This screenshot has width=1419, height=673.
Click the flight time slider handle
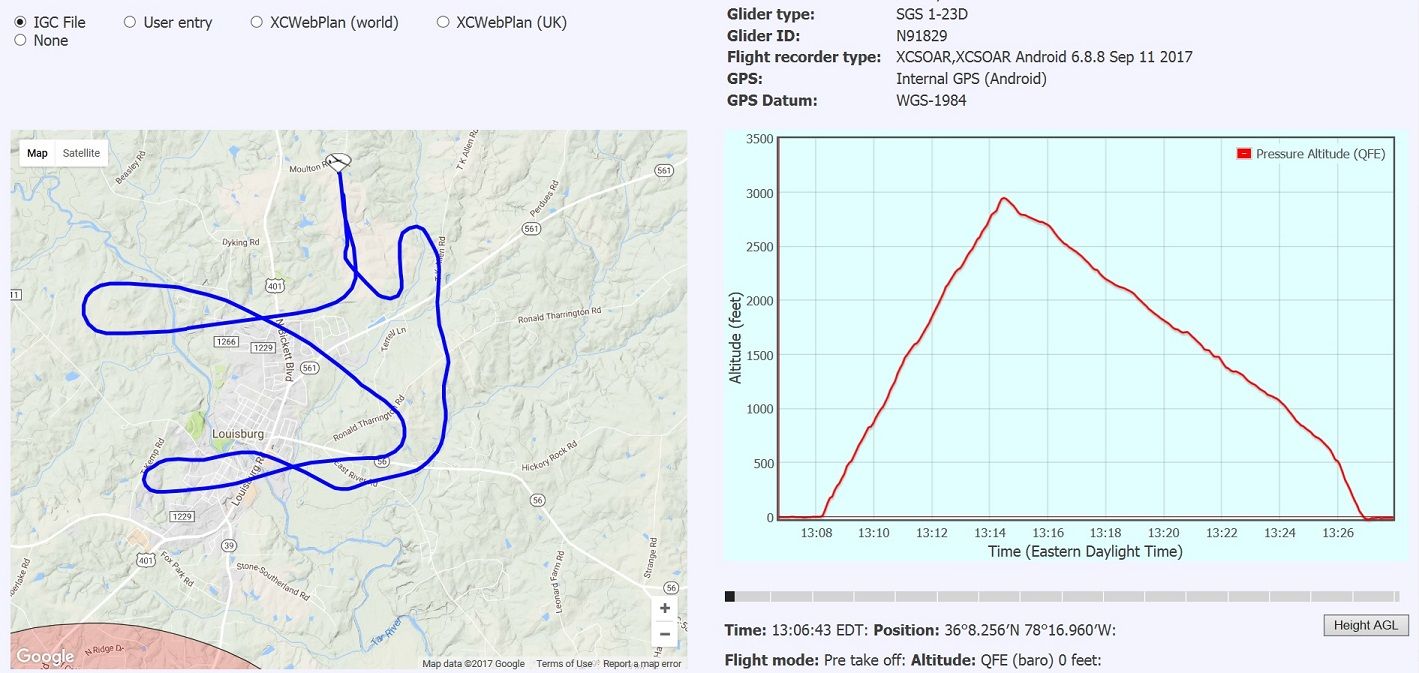[730, 596]
